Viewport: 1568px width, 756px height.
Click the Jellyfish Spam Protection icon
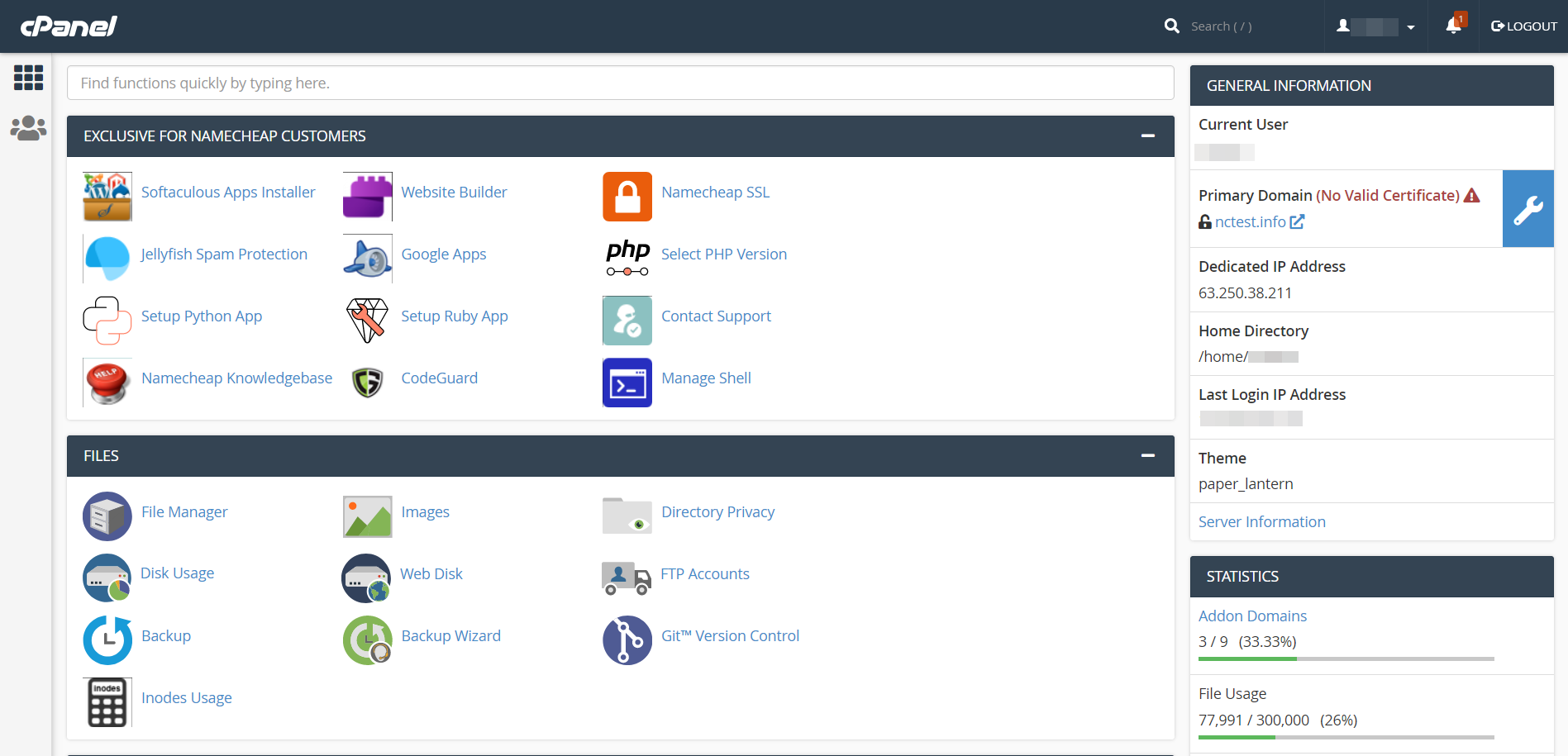pyautogui.click(x=107, y=259)
